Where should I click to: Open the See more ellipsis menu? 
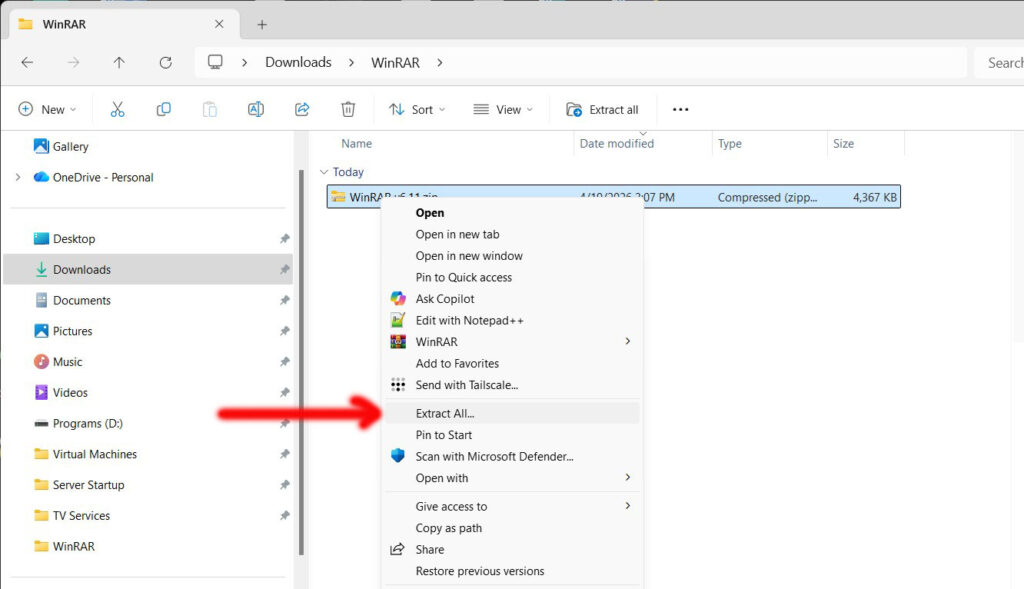[x=680, y=110]
